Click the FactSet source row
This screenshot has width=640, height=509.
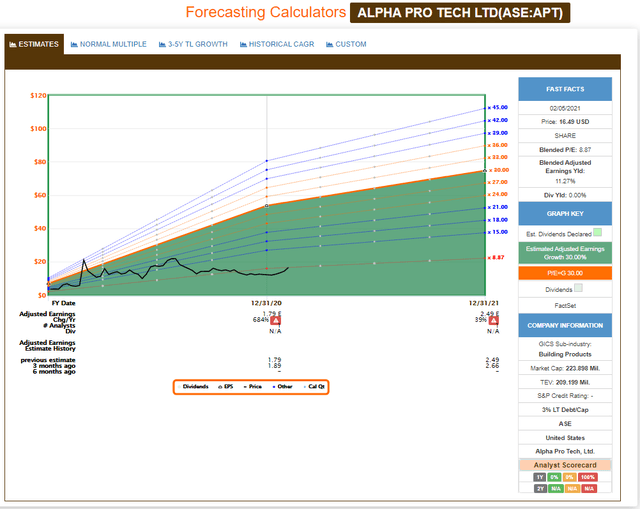(x=565, y=305)
